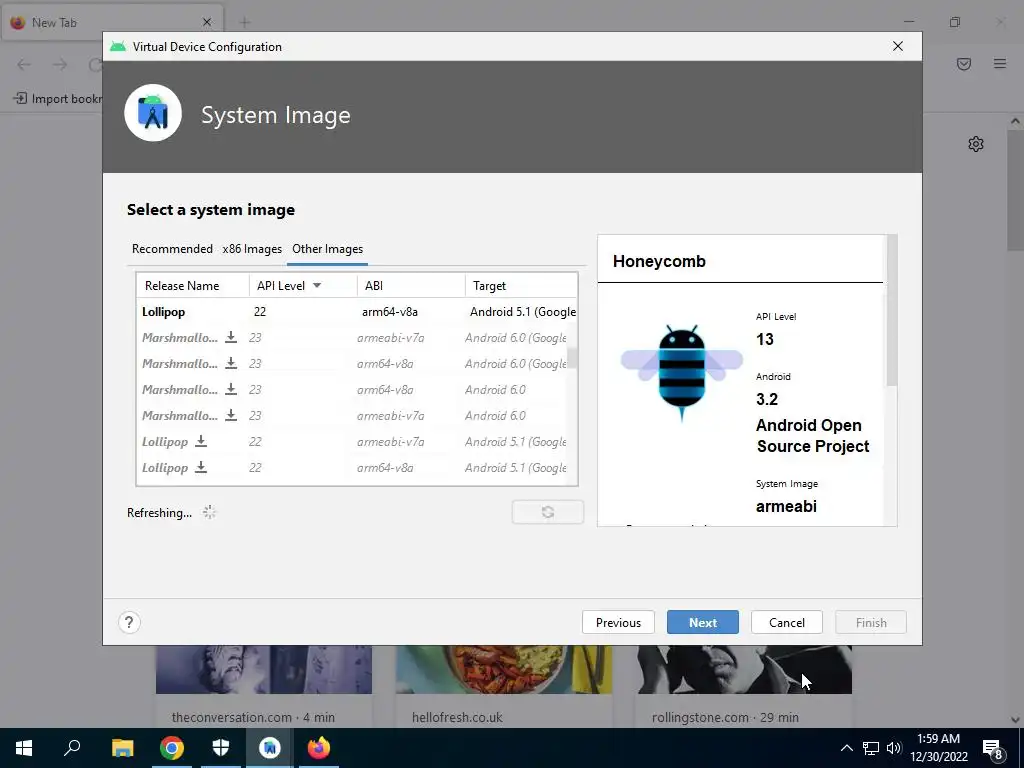Click the refresh system images button
Image resolution: width=1024 pixels, height=768 pixels.
click(547, 512)
